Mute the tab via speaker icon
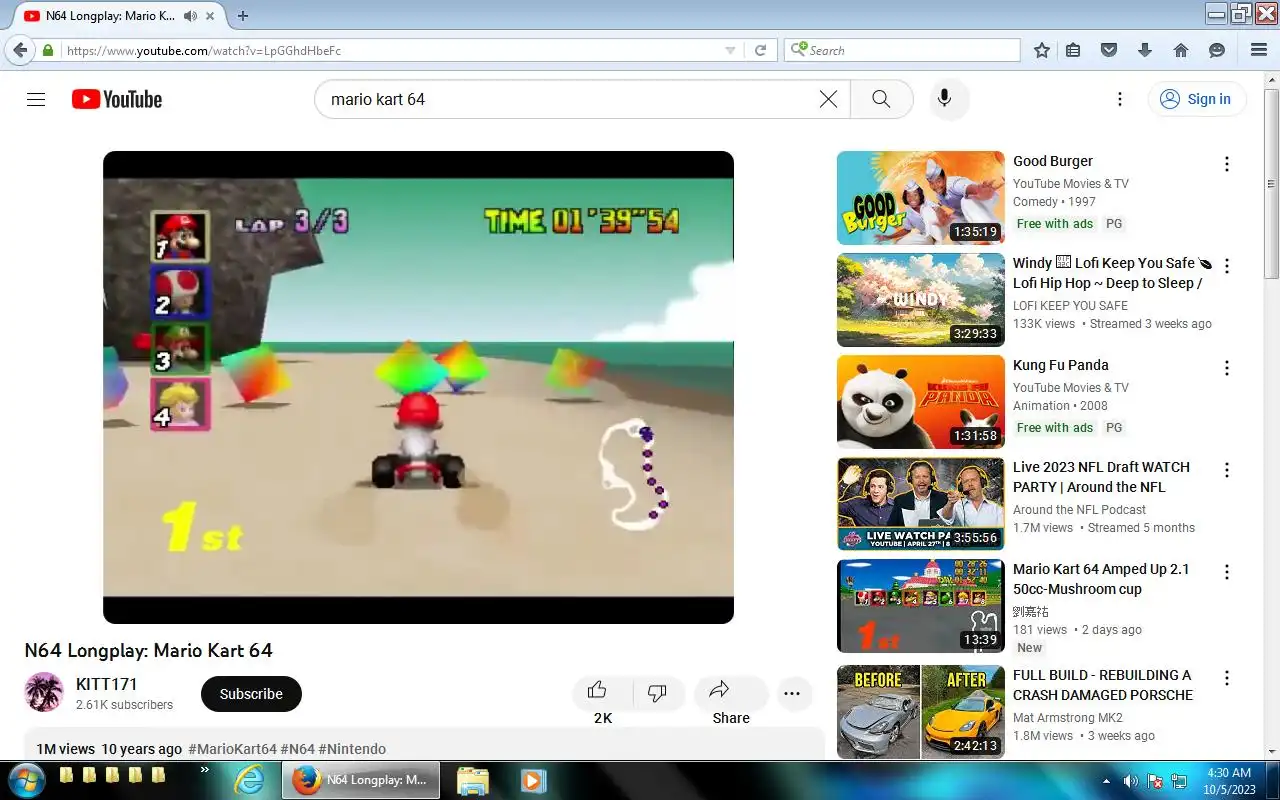The height and width of the screenshot is (800, 1280). pos(190,16)
